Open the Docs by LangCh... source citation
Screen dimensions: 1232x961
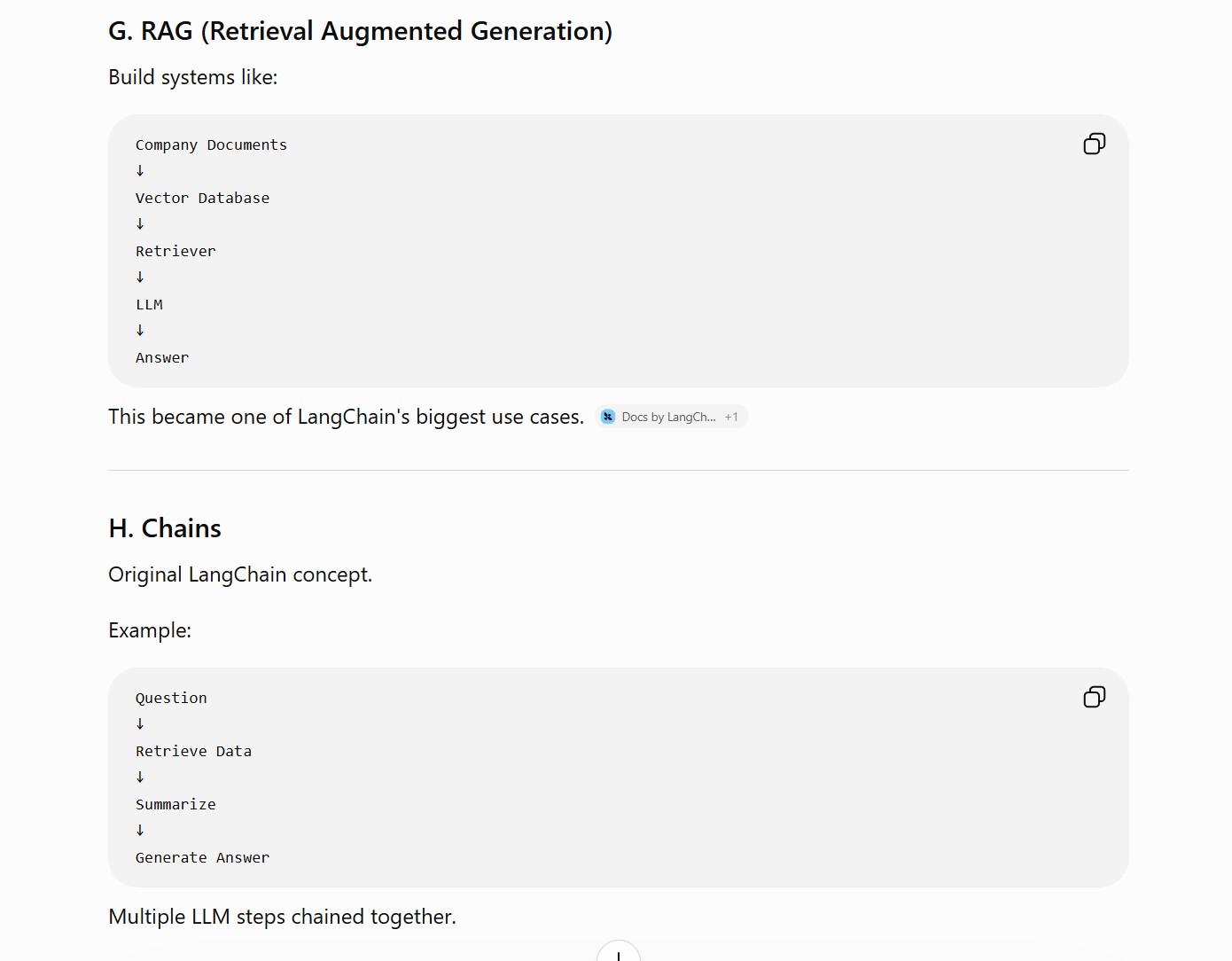point(669,417)
